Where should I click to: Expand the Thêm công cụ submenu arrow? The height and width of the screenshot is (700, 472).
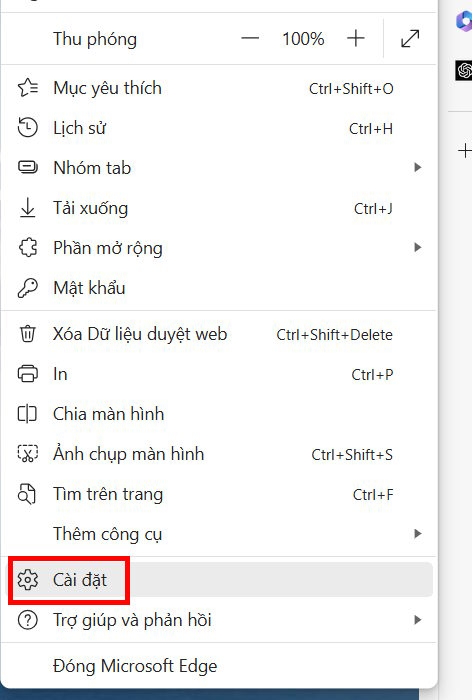(x=418, y=534)
